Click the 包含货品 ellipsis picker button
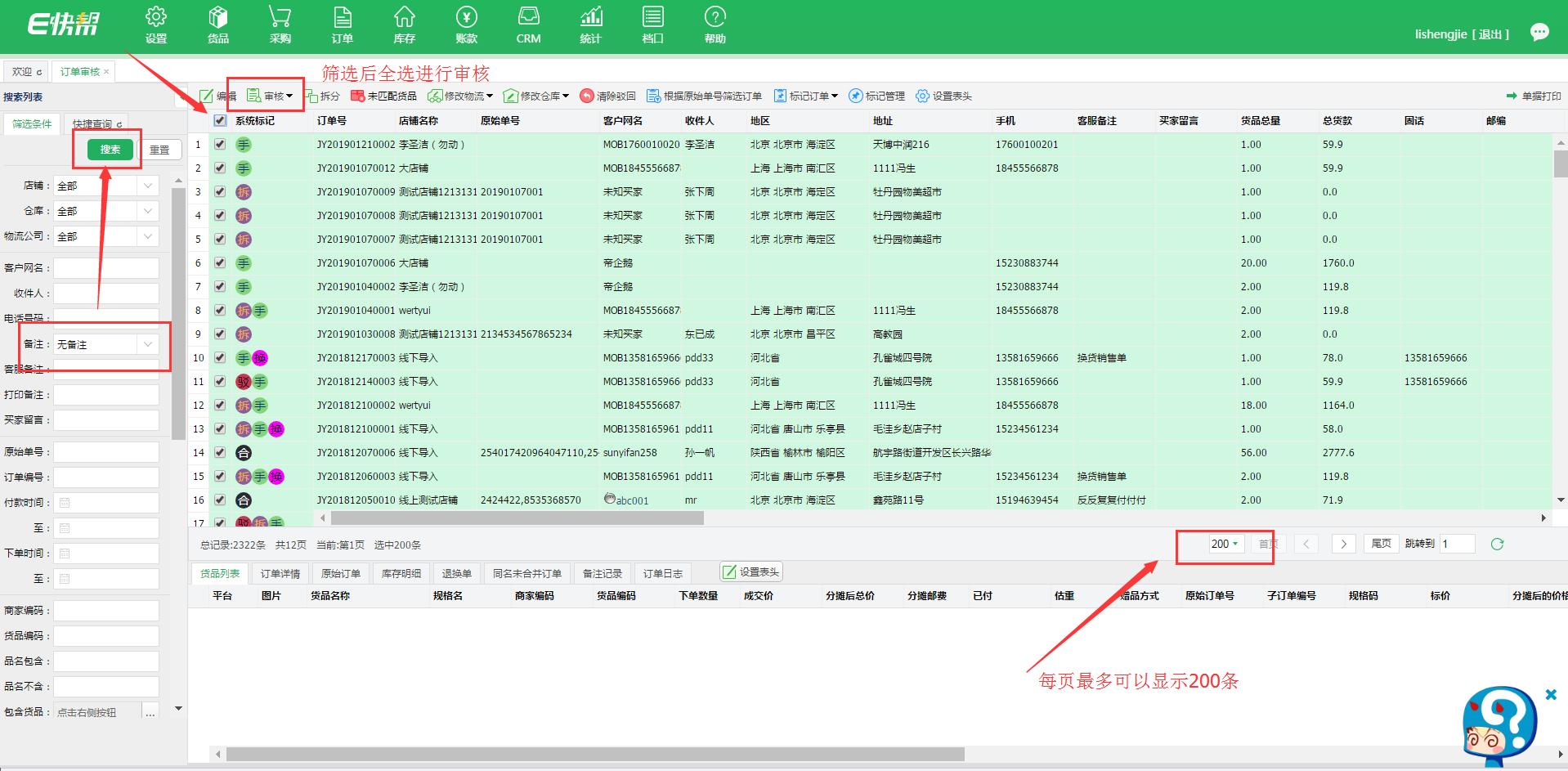This screenshot has width=1568, height=771. 150,712
